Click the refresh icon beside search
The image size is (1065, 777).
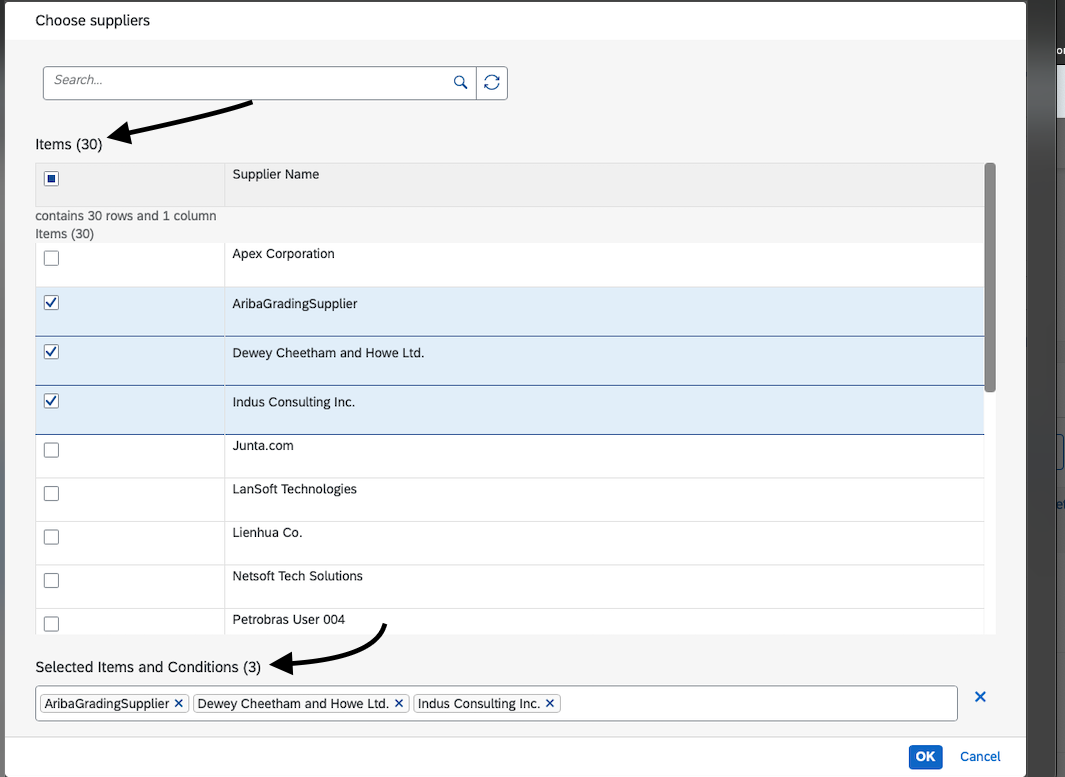click(491, 82)
